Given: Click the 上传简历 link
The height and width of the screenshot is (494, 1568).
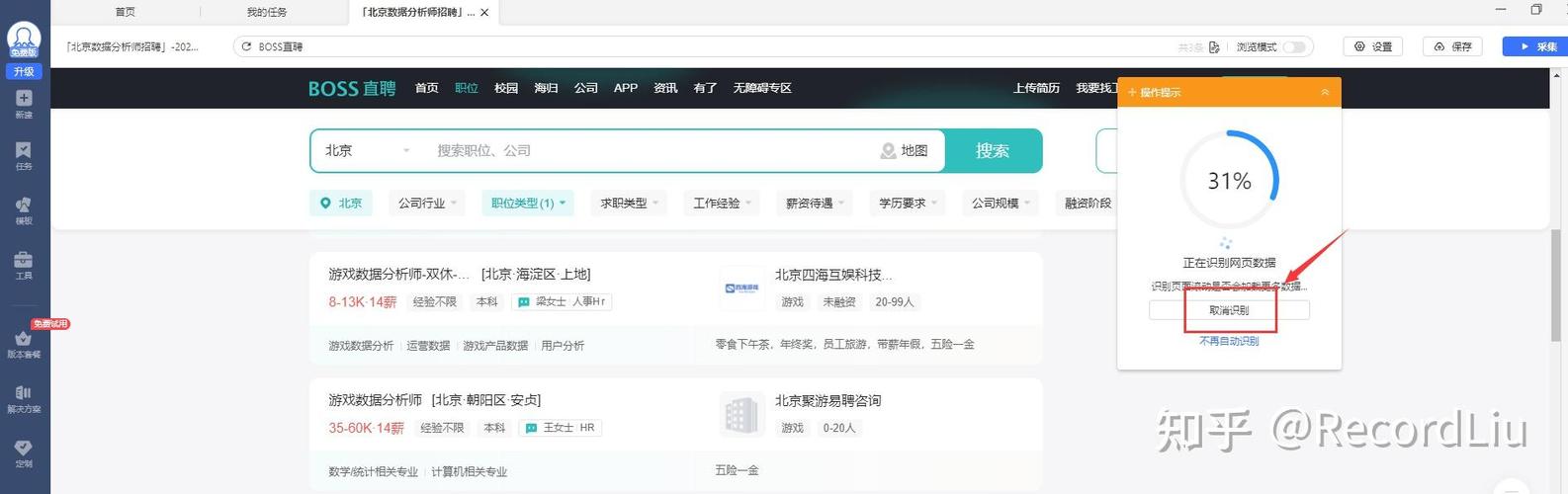Looking at the screenshot, I should click(x=1036, y=88).
